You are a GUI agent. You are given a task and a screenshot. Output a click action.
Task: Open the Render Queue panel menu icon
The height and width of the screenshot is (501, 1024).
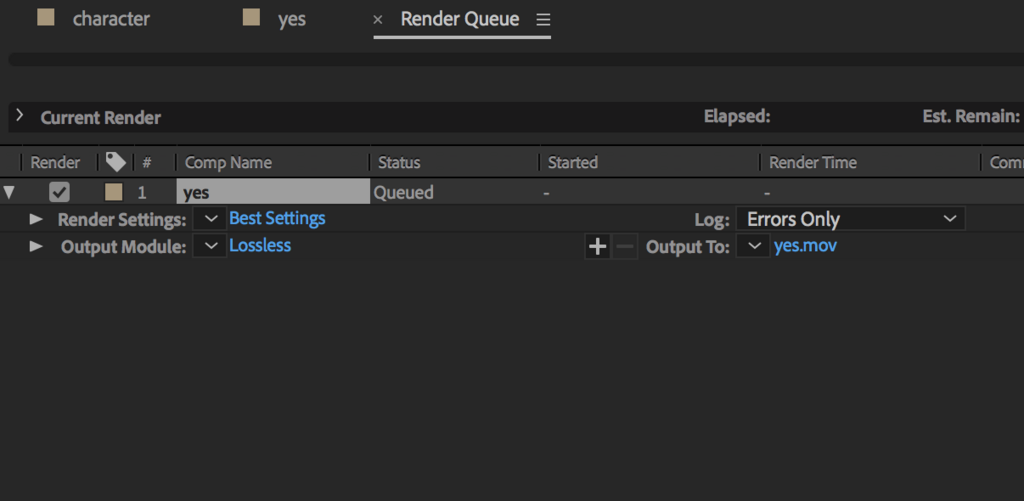[543, 20]
